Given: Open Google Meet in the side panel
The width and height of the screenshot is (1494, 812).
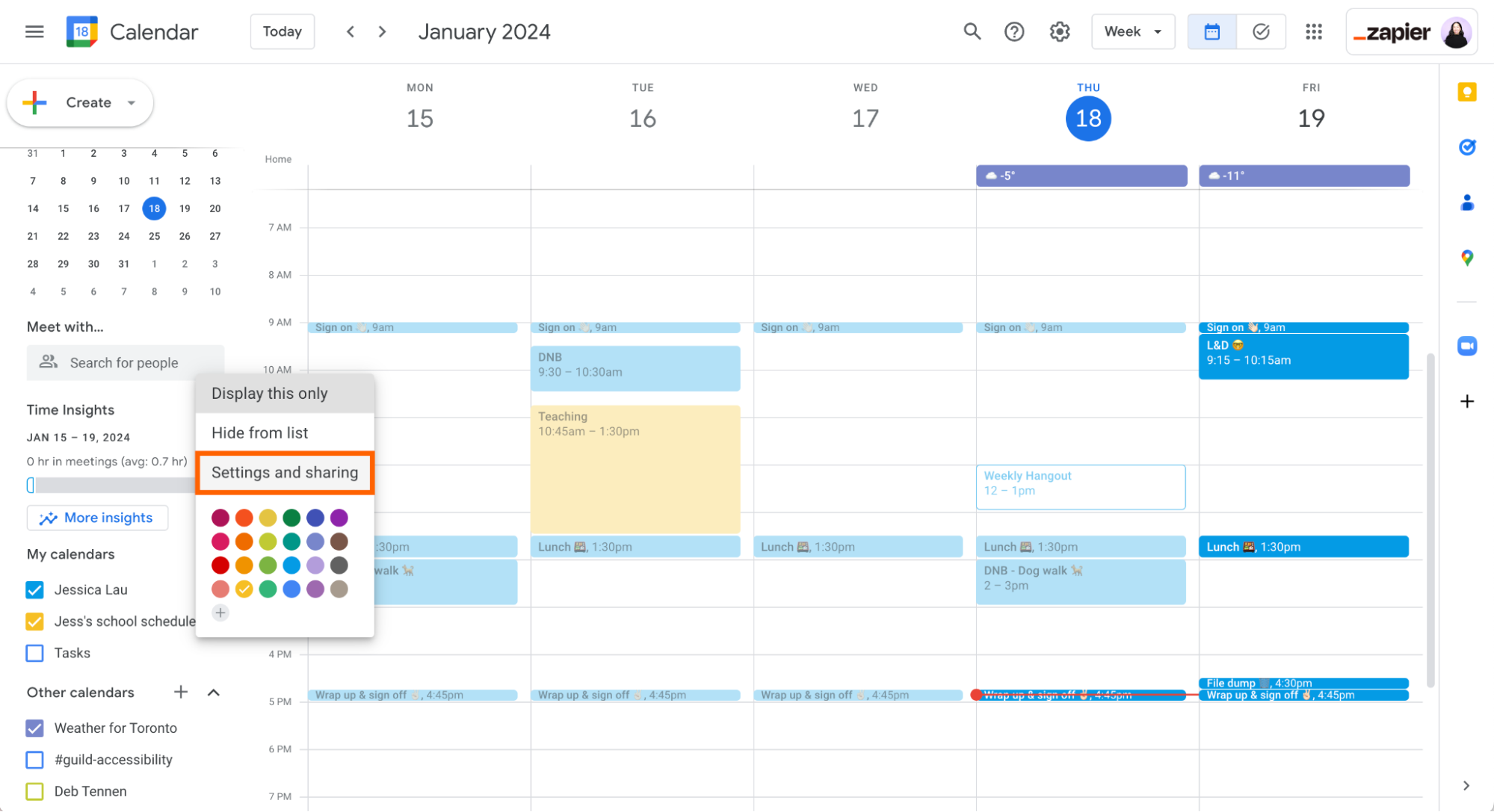Looking at the screenshot, I should 1467,346.
